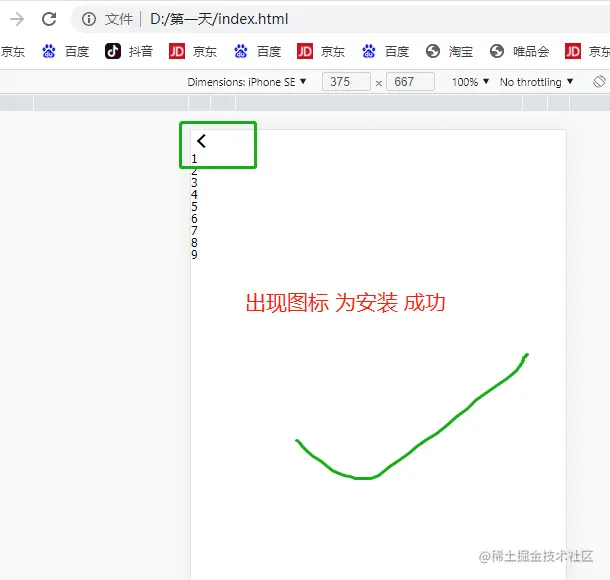This screenshot has height=580, width=610.
Task: Open the 100% zoom dropdown
Action: pyautogui.click(x=470, y=82)
